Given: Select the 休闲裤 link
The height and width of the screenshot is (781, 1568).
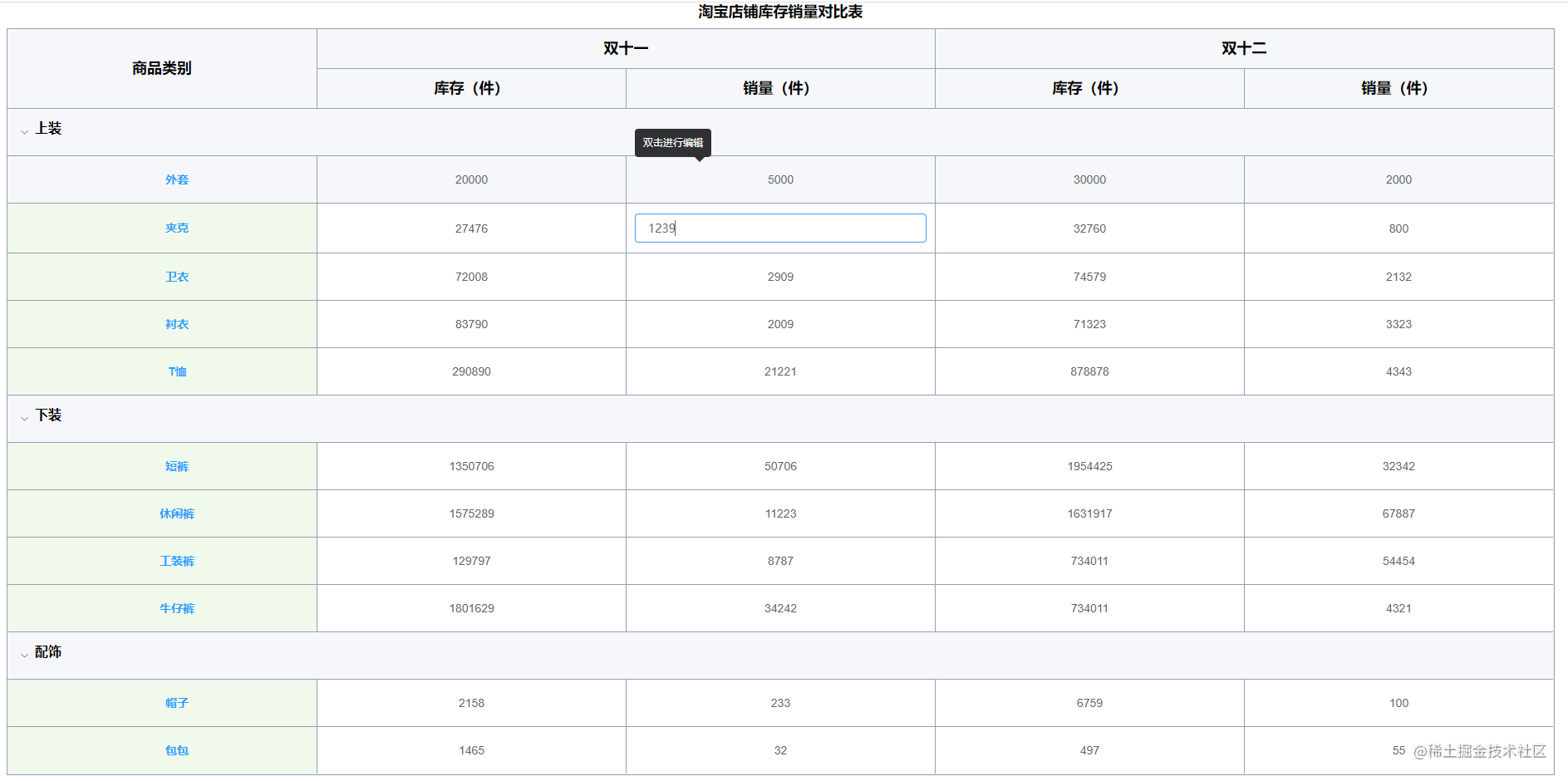Looking at the screenshot, I should tap(177, 513).
